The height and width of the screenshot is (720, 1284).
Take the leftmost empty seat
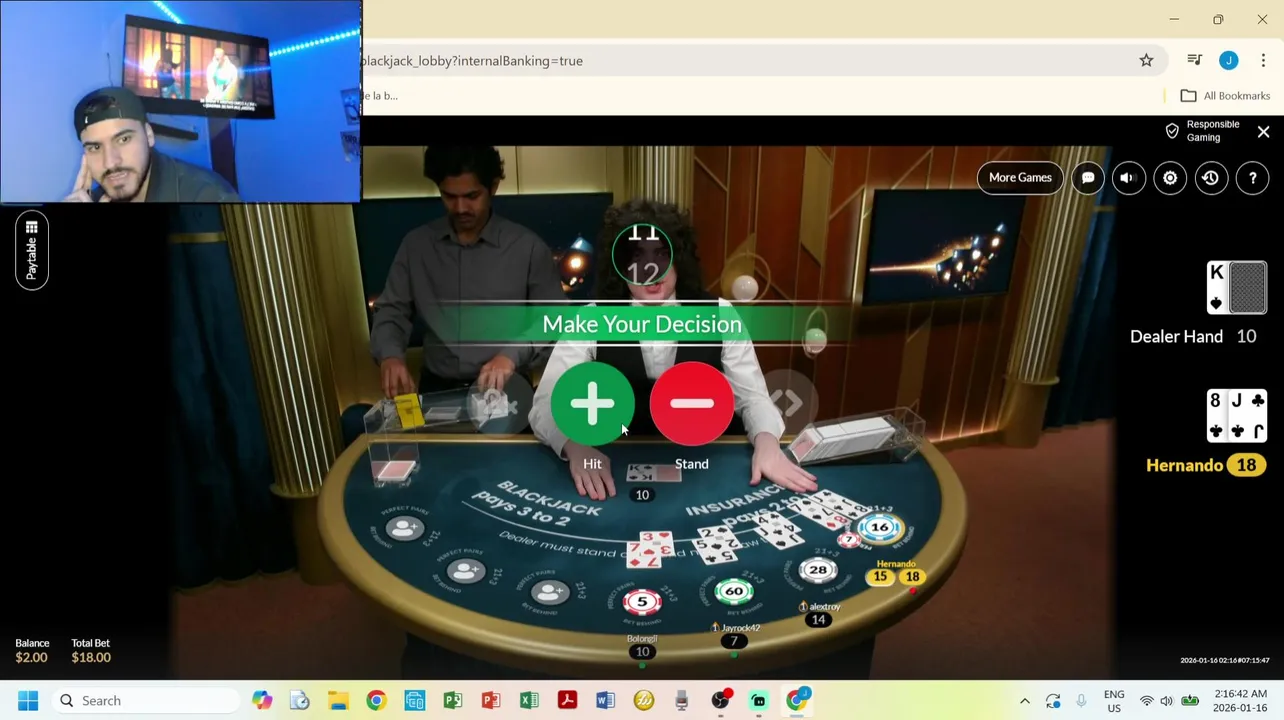click(x=404, y=527)
